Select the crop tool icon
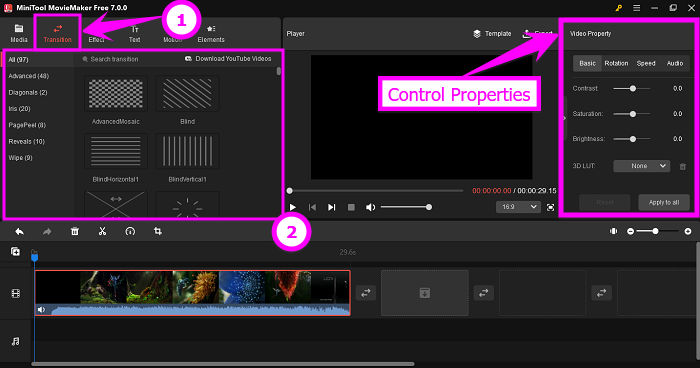Screen dimensions: 700x368 pos(158,231)
